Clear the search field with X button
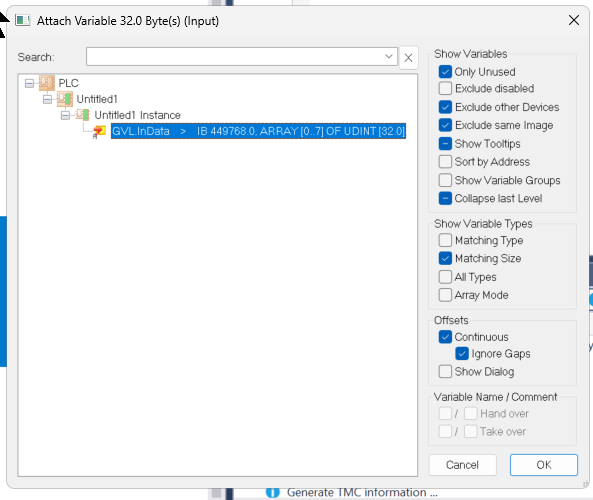593x500 pixels. click(408, 57)
